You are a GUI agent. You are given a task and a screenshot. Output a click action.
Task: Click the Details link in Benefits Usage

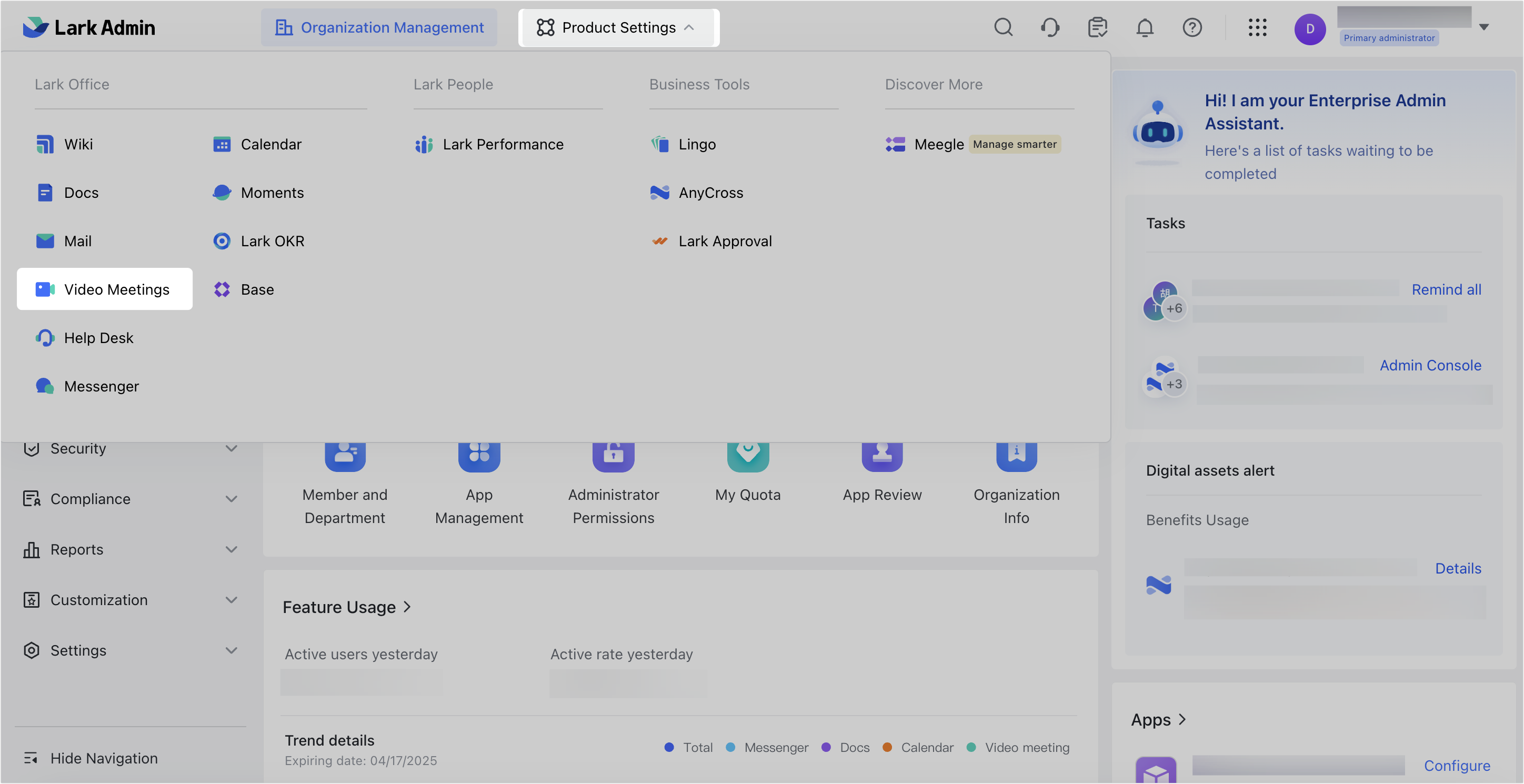pos(1458,568)
